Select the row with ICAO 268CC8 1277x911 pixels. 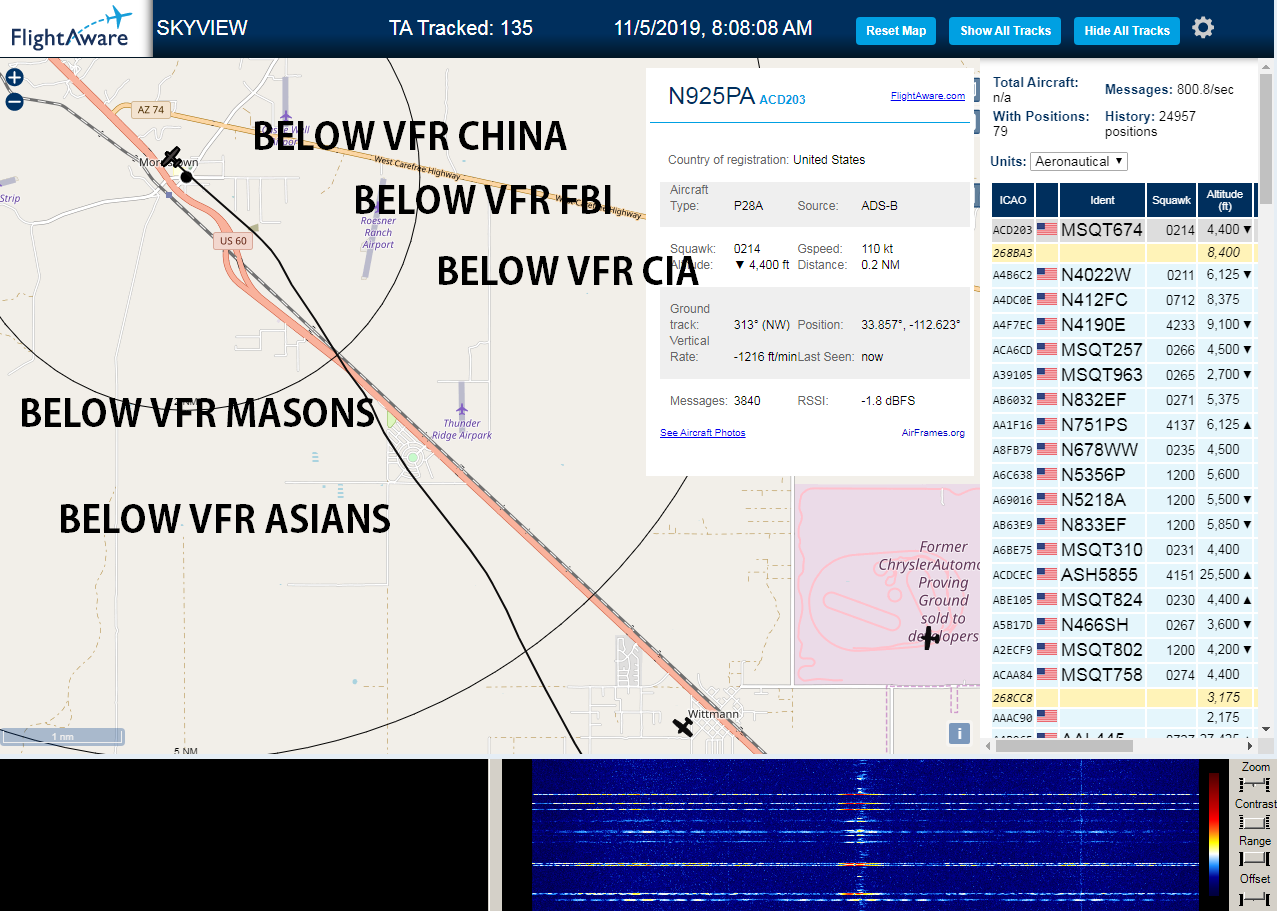click(1124, 696)
